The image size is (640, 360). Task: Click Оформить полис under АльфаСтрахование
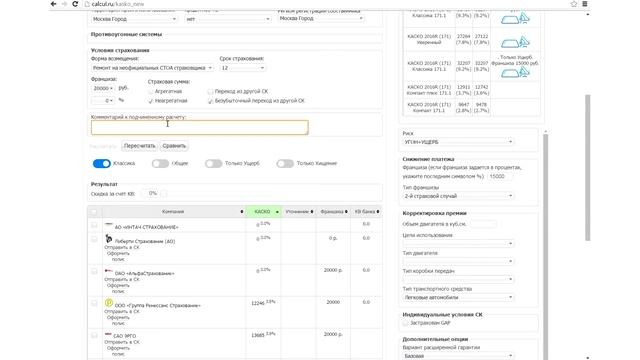[118, 289]
